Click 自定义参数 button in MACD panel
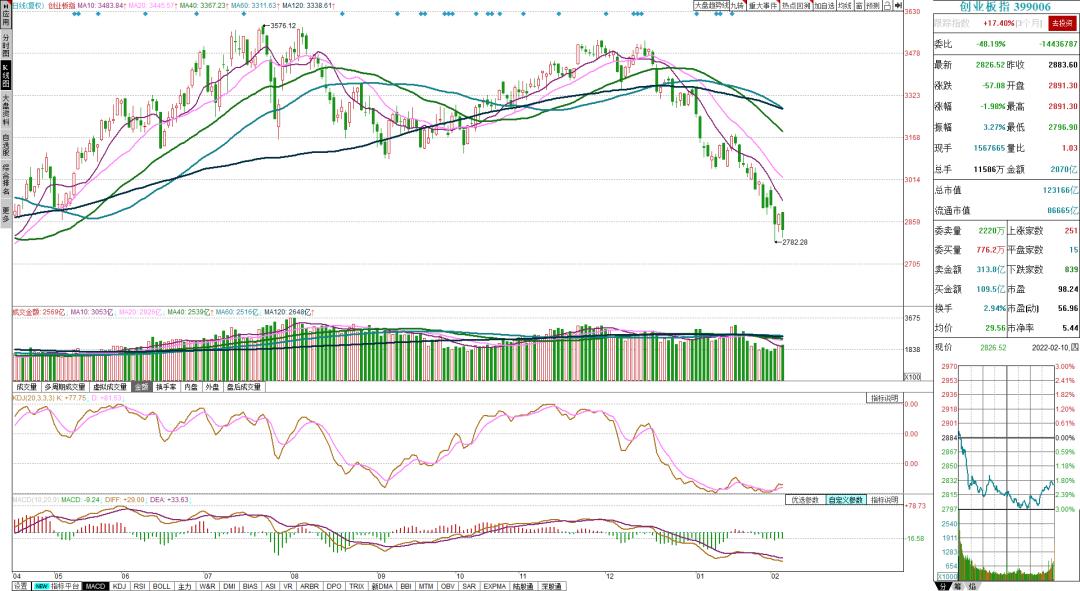Screen dimensions: 1080x591 [x=846, y=500]
